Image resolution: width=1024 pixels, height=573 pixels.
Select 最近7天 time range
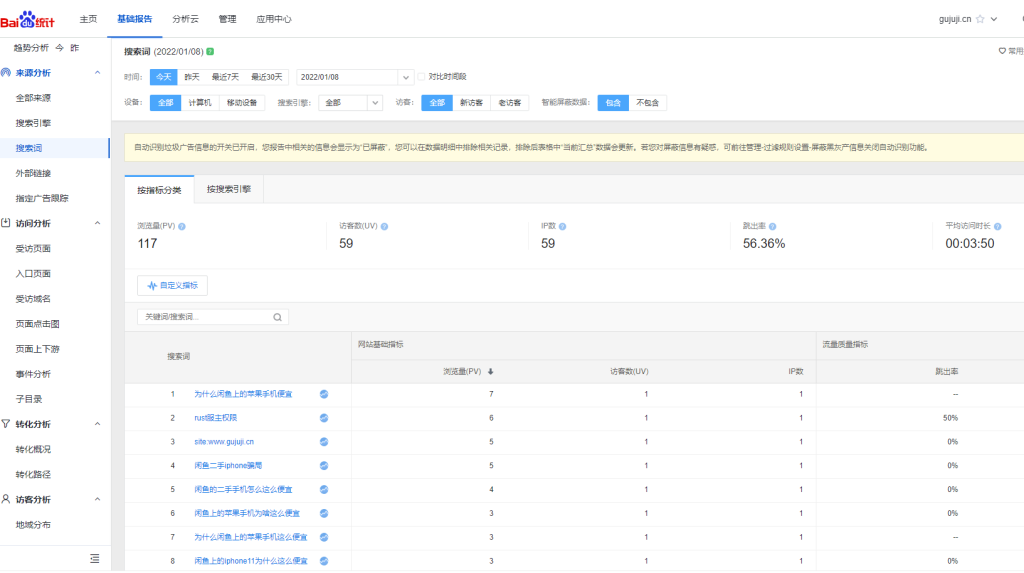[x=225, y=77]
